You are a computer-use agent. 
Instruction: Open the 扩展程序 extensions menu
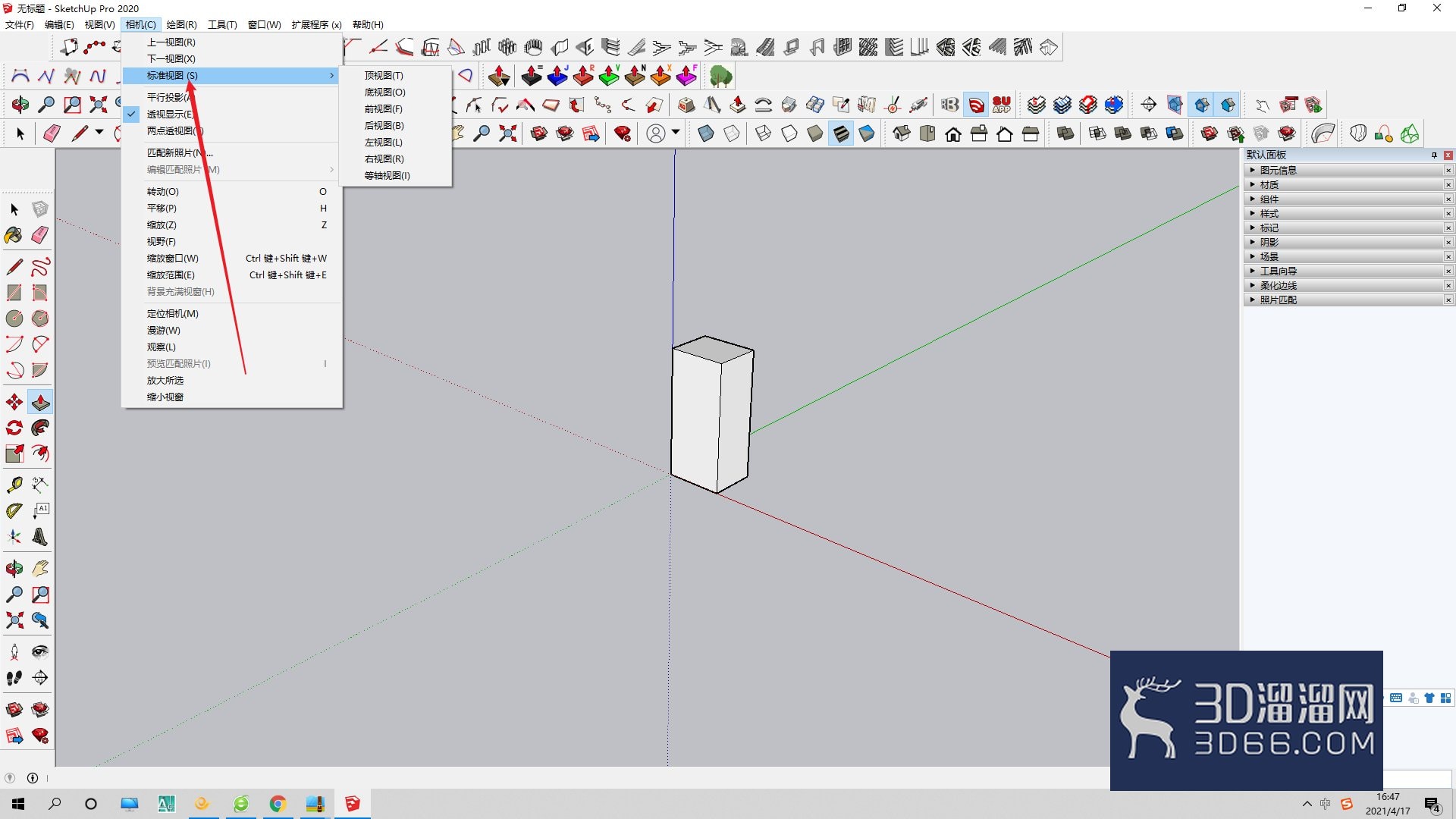click(x=317, y=24)
